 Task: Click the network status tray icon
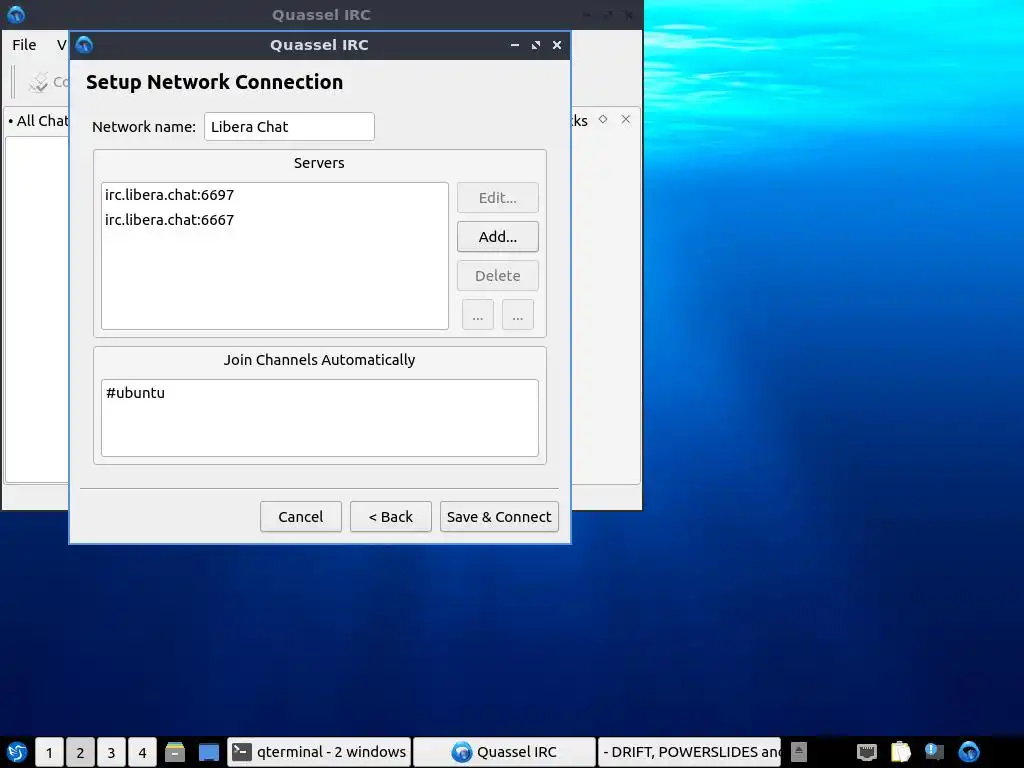click(x=867, y=752)
